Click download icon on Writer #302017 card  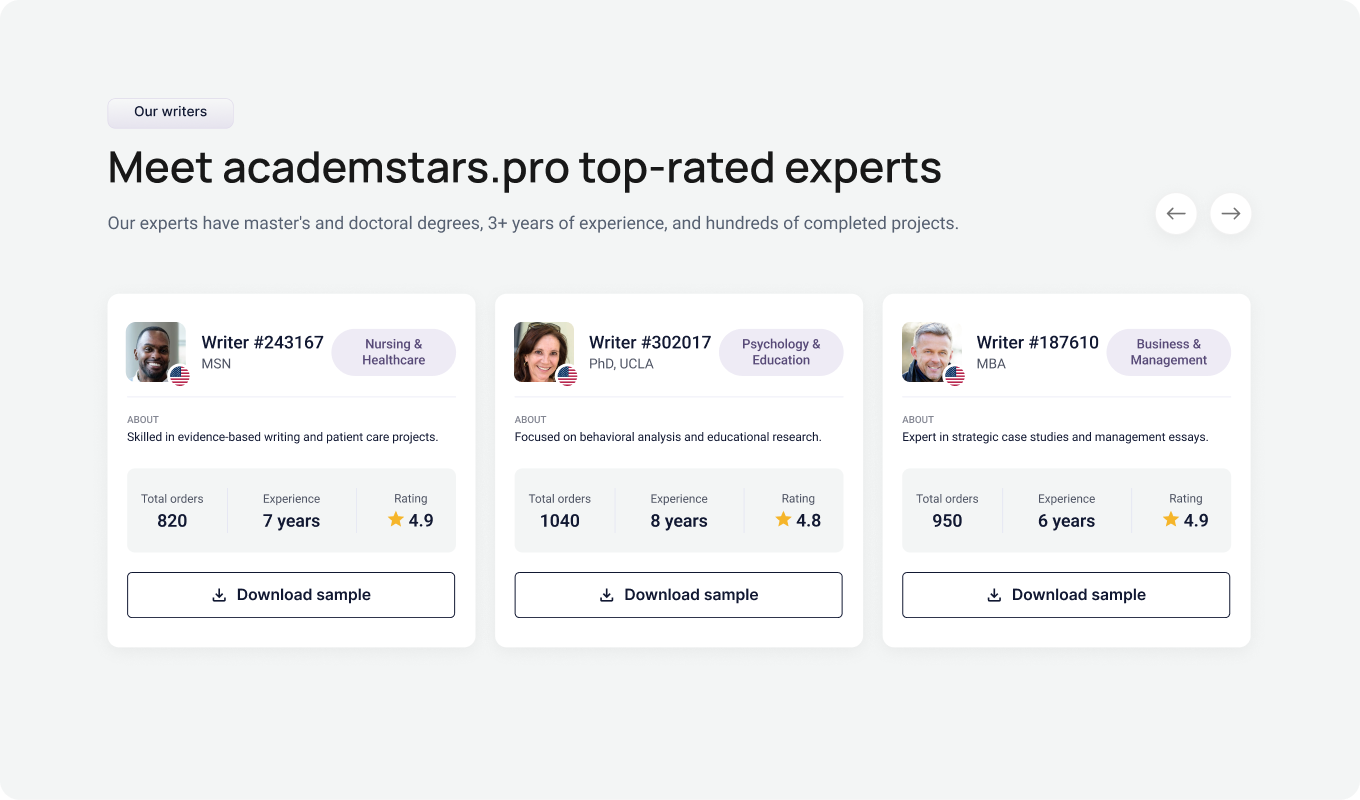pos(607,595)
